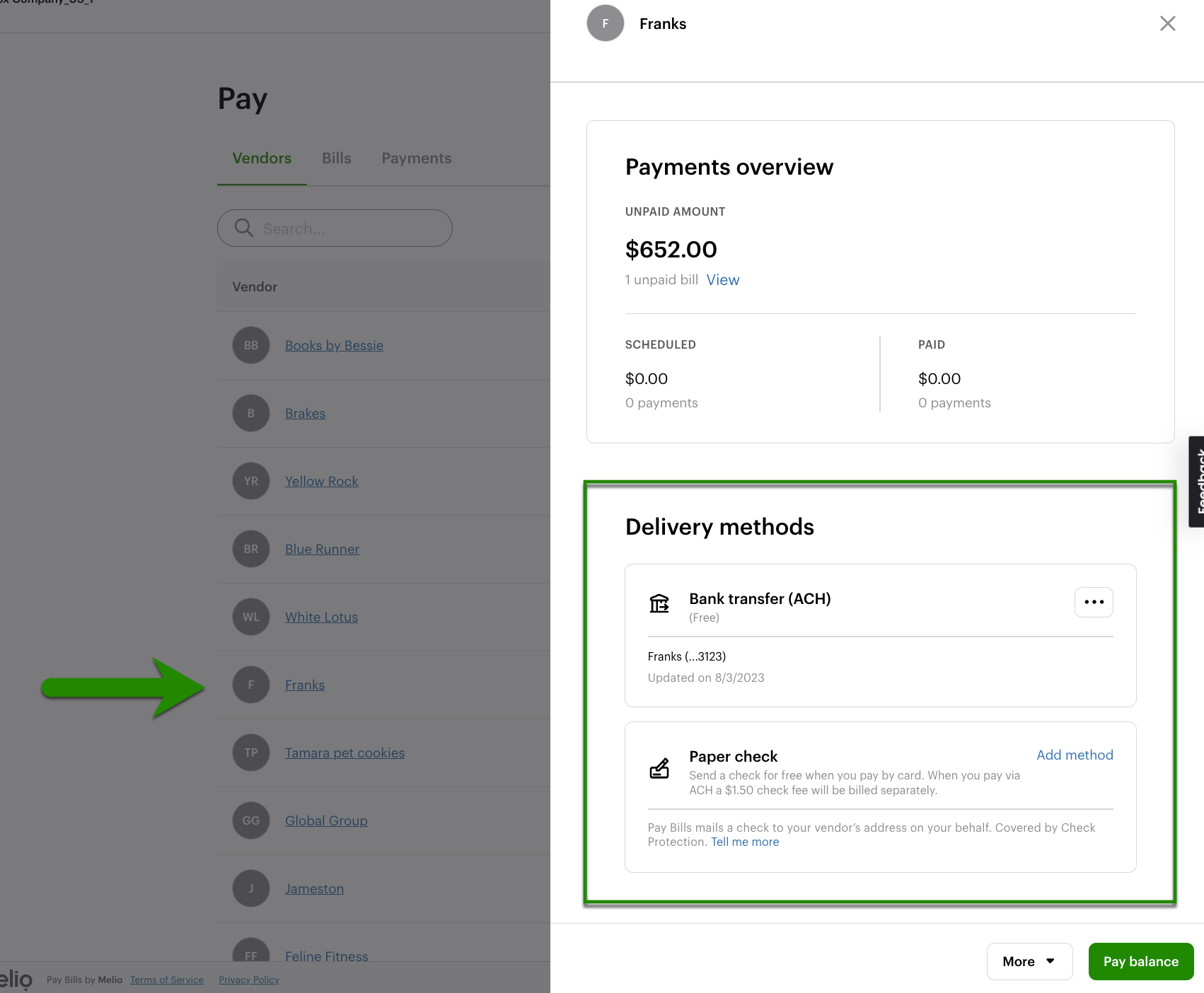Select the Vendors tab
Screen dimensions: 1204x993
(x=262, y=158)
